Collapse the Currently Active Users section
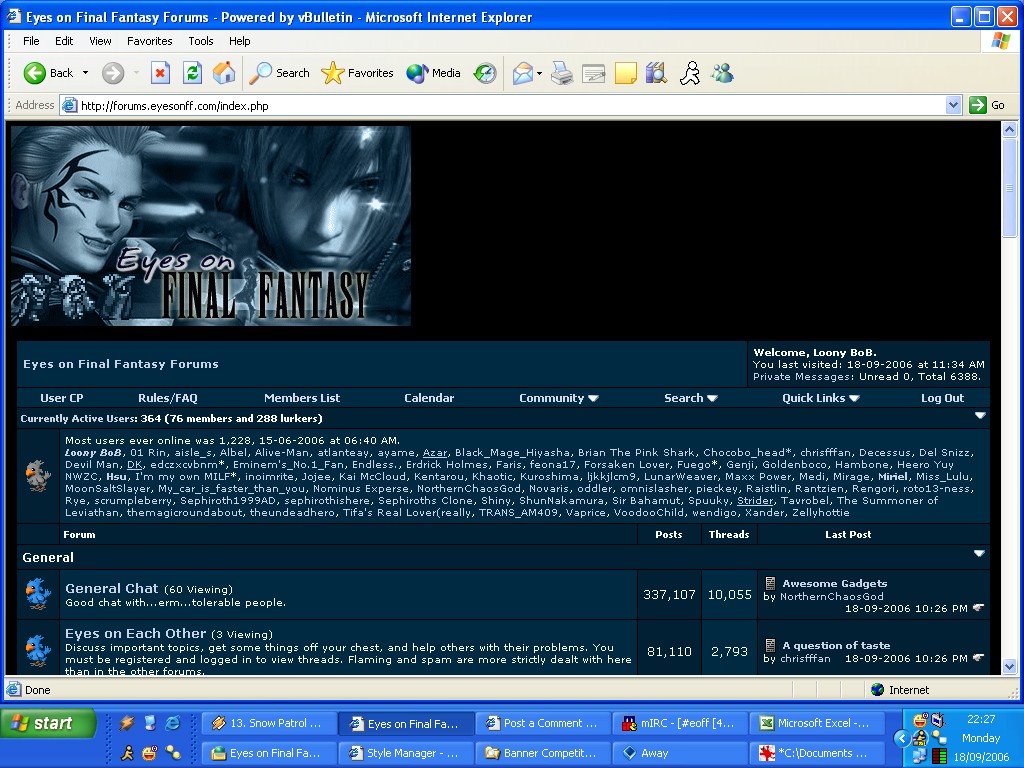The height and width of the screenshot is (768, 1024). click(x=980, y=415)
